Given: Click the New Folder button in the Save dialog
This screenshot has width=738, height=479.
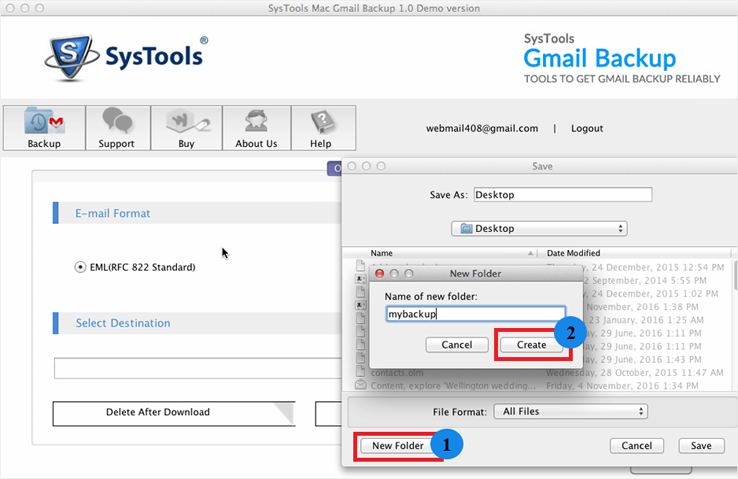Looking at the screenshot, I should 398,446.
